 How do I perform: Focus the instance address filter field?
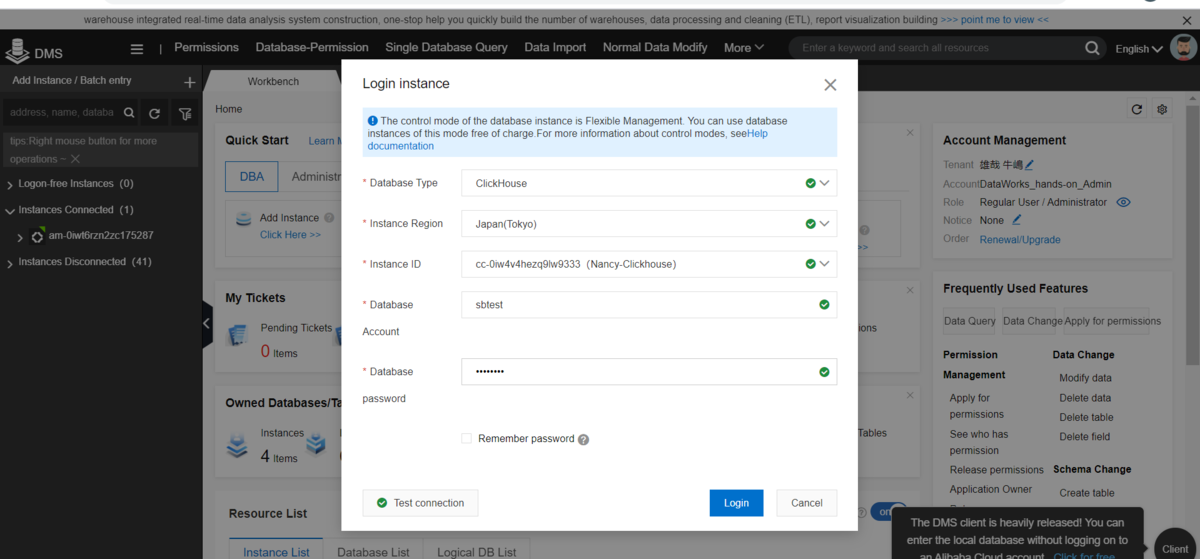pos(62,113)
